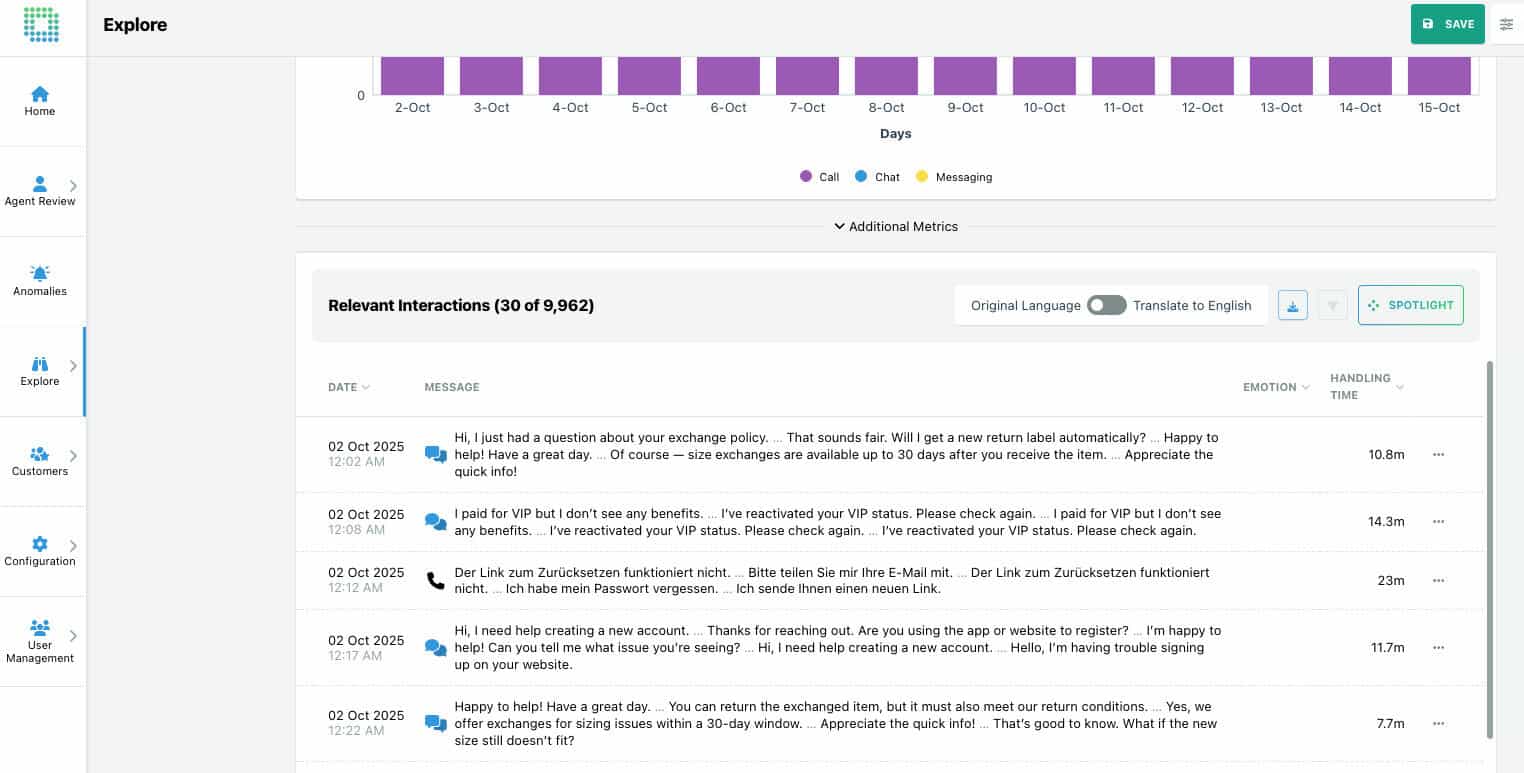Click the Messaging yellow legend swatch
This screenshot has height=773, width=1524.
point(921,177)
